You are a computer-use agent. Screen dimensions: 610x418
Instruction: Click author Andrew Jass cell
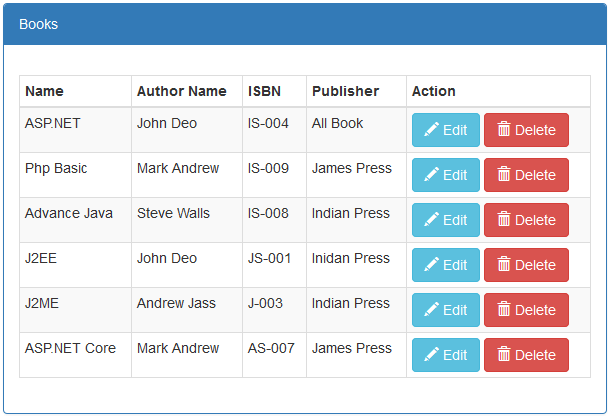(176, 303)
